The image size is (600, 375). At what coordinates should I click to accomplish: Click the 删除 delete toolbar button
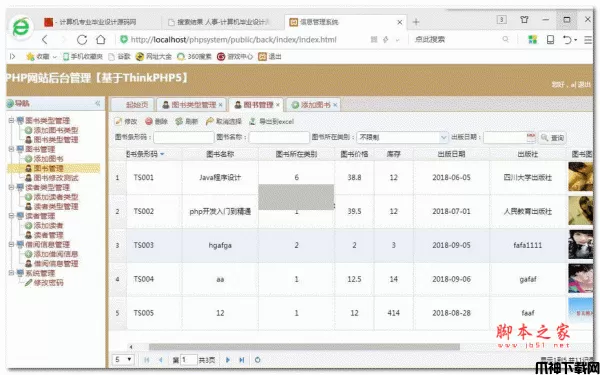(x=156, y=121)
